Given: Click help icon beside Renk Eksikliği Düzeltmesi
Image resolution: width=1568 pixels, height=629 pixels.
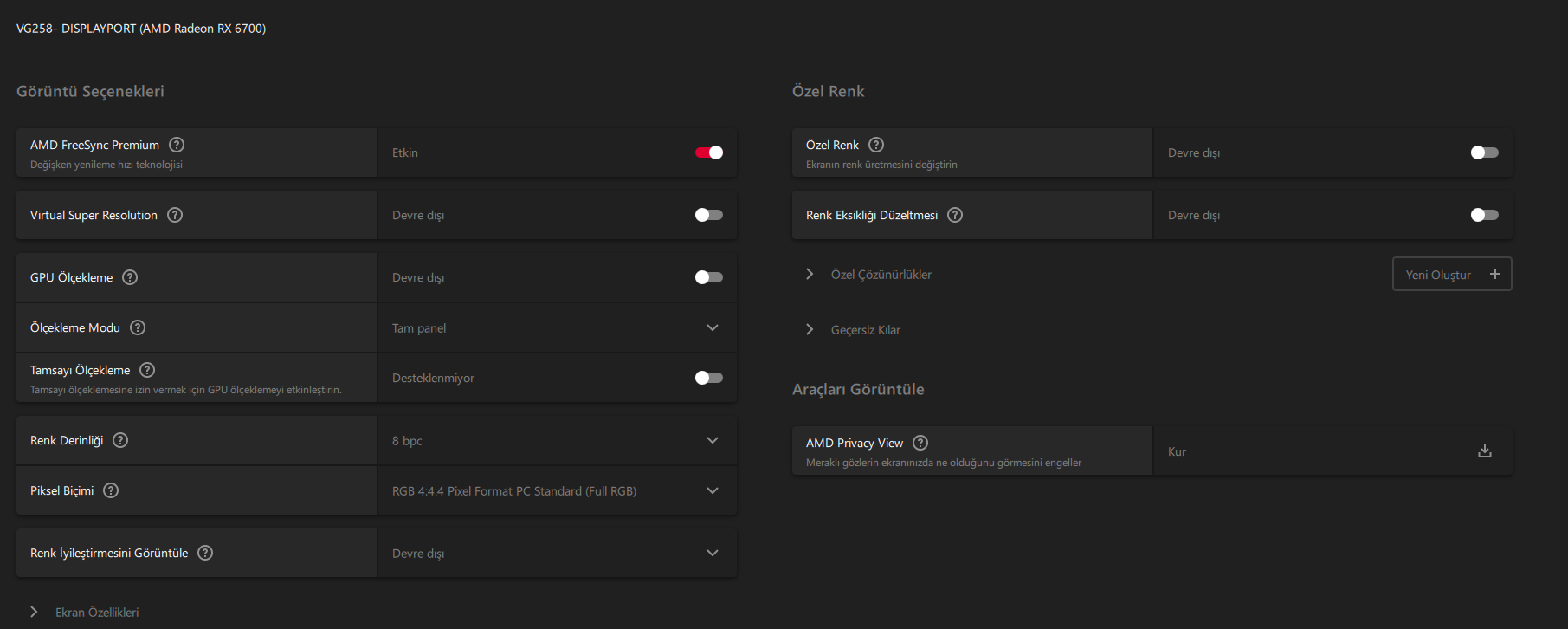Looking at the screenshot, I should 955,215.
